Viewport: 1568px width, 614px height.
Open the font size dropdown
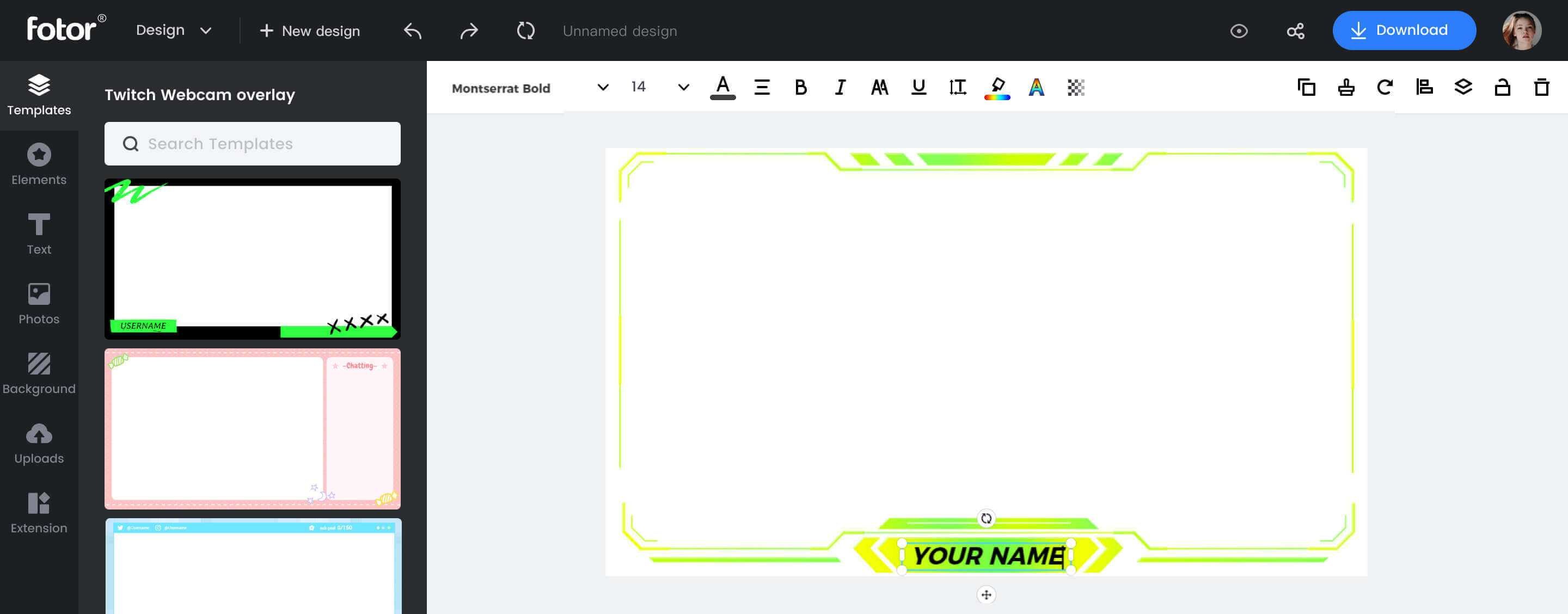pos(682,87)
